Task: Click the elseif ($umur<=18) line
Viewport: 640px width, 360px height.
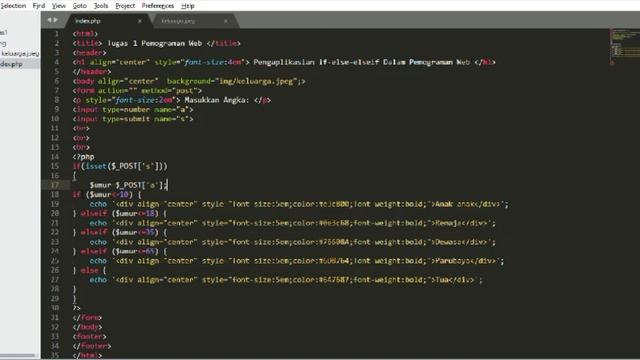Action: click(120, 213)
